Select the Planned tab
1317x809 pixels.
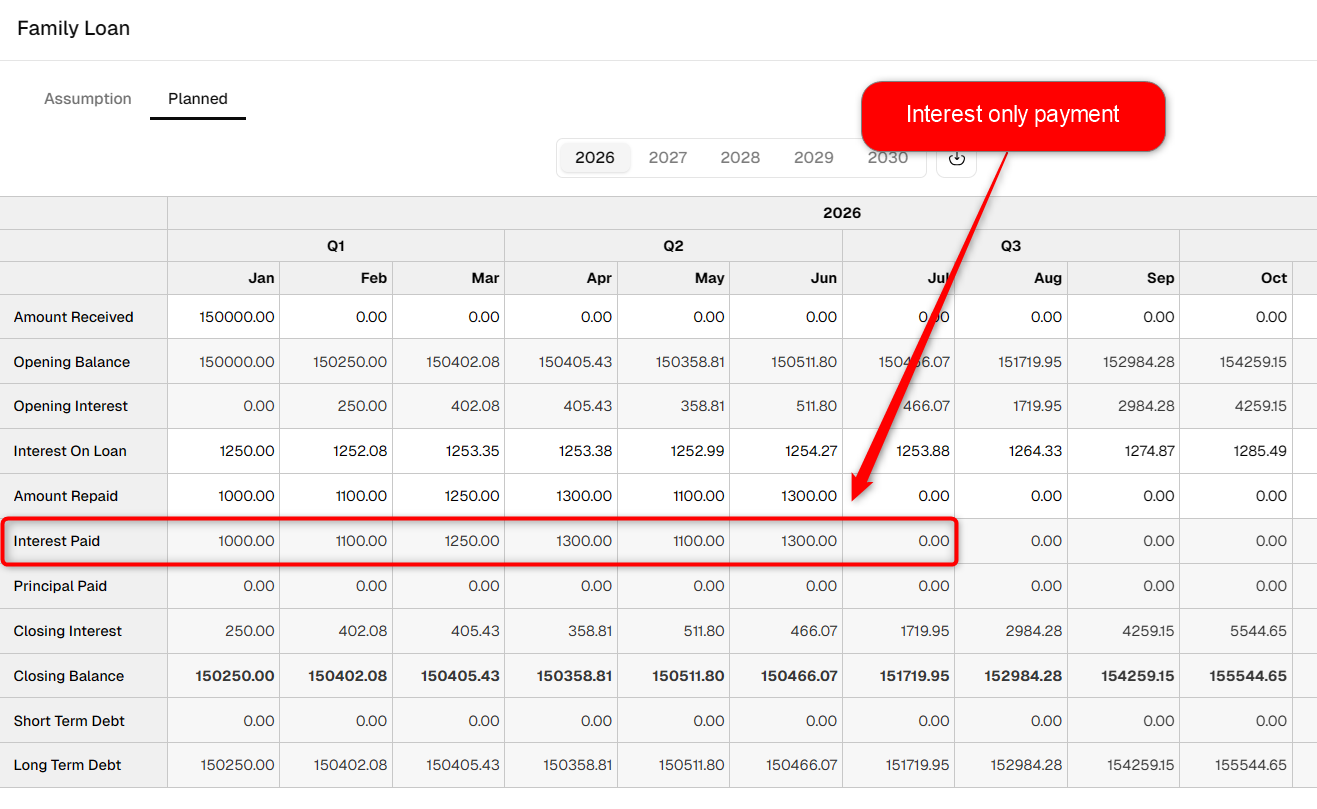click(x=198, y=99)
